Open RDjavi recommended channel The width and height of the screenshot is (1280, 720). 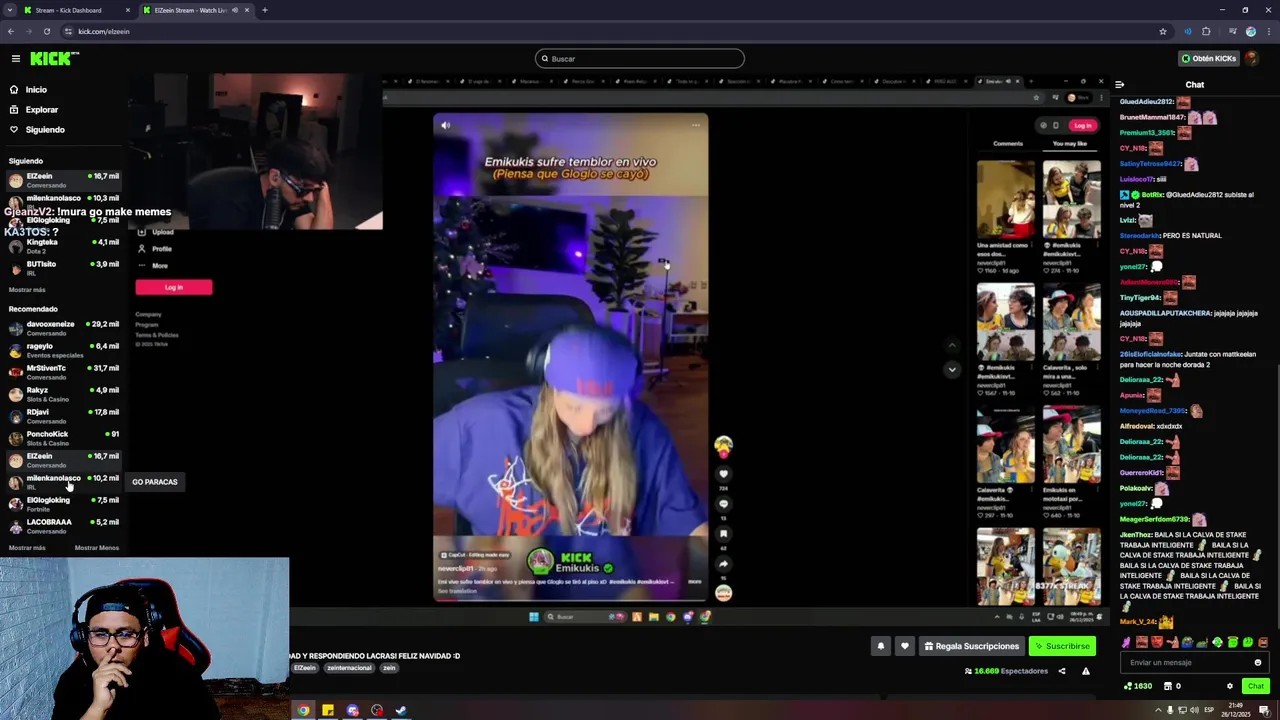pos(64,416)
